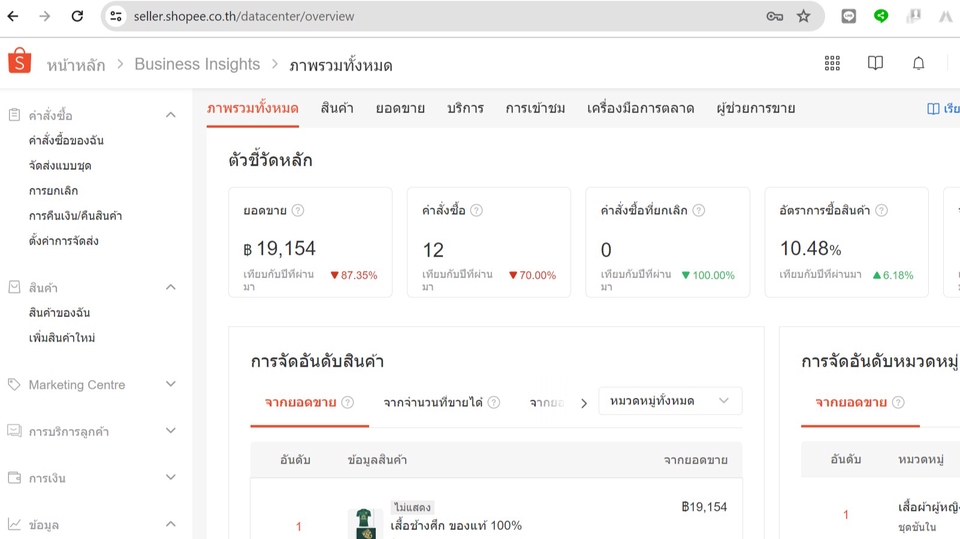Screen dimensions: 960x539
Task: Collapse the สินค้า sidebar section
Action: [x=171, y=287]
